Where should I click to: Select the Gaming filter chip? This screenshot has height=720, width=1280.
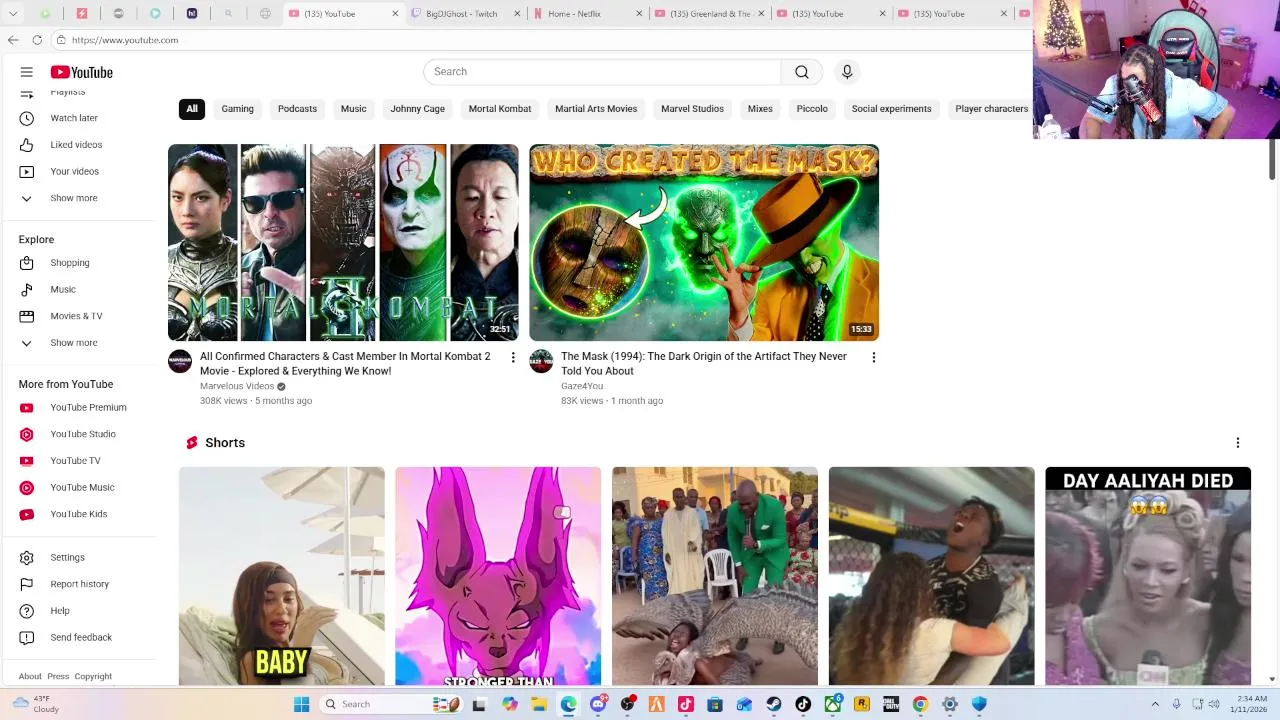238,109
